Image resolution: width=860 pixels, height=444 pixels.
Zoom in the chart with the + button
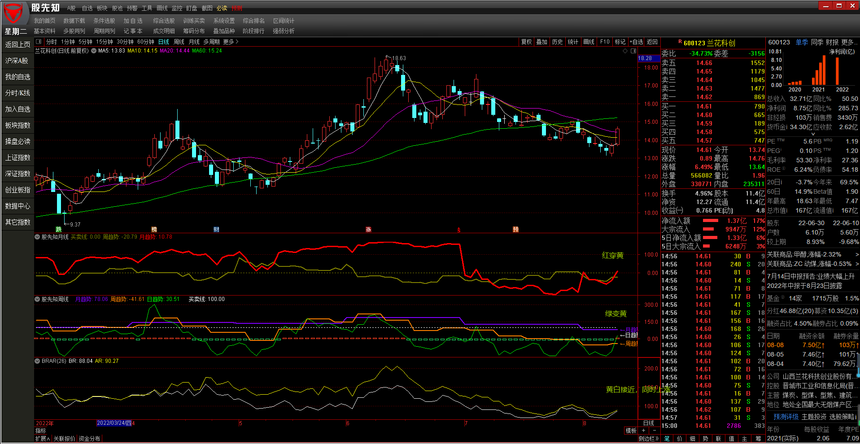[x=644, y=430]
